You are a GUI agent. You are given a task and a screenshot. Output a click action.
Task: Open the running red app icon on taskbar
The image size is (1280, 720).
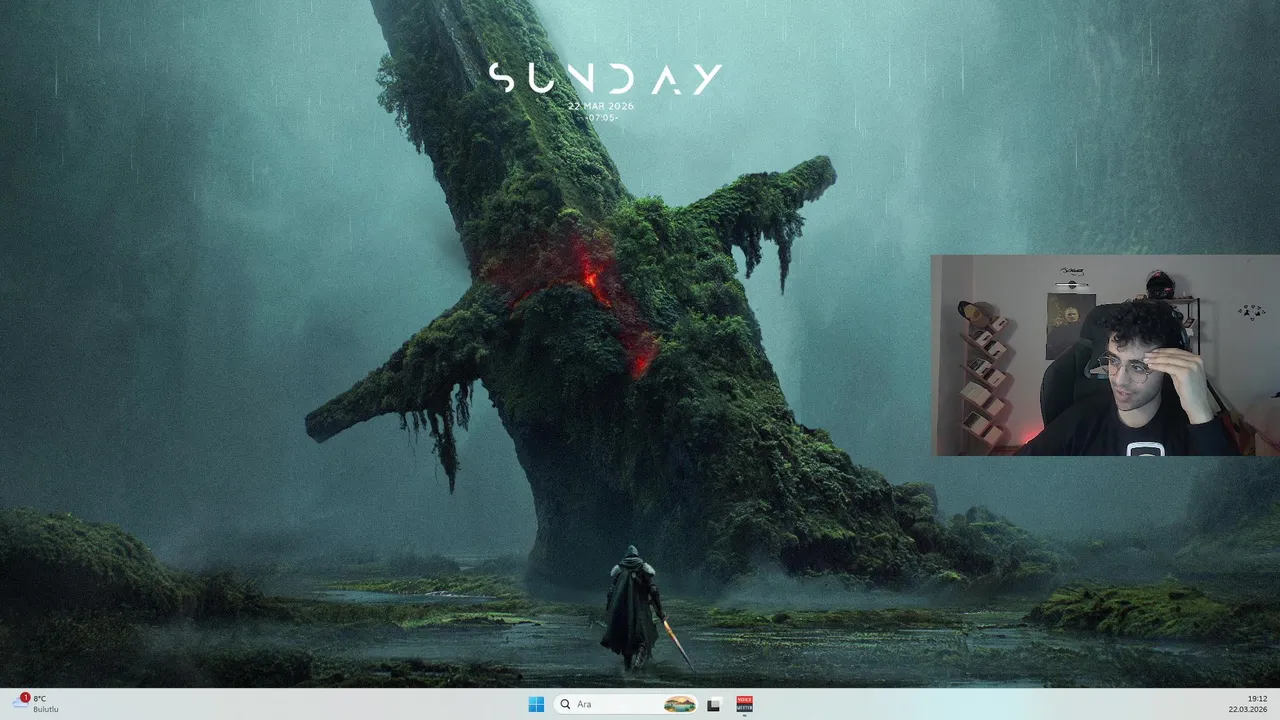point(744,704)
